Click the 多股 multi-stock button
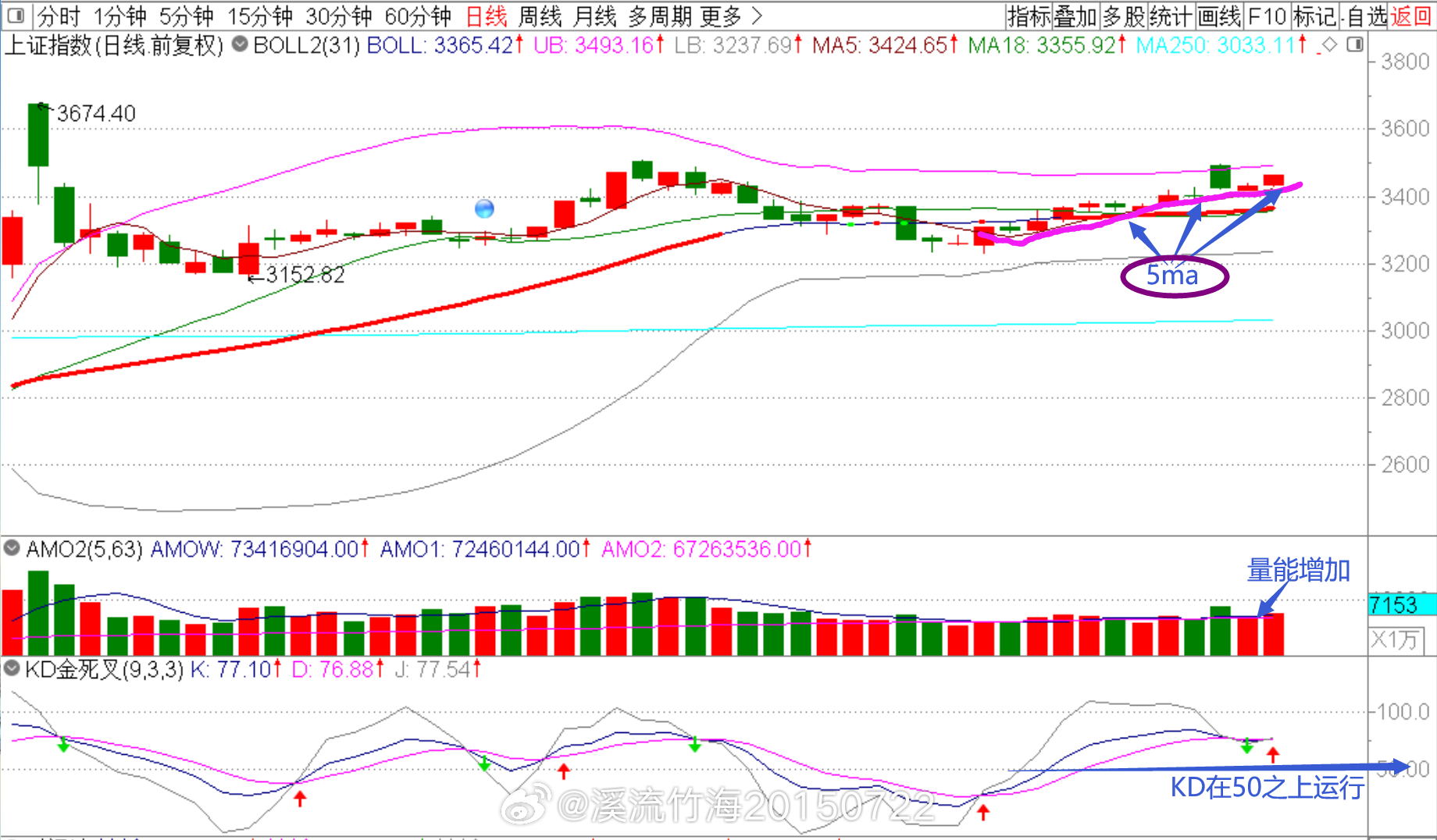1437x840 pixels. tap(1124, 16)
